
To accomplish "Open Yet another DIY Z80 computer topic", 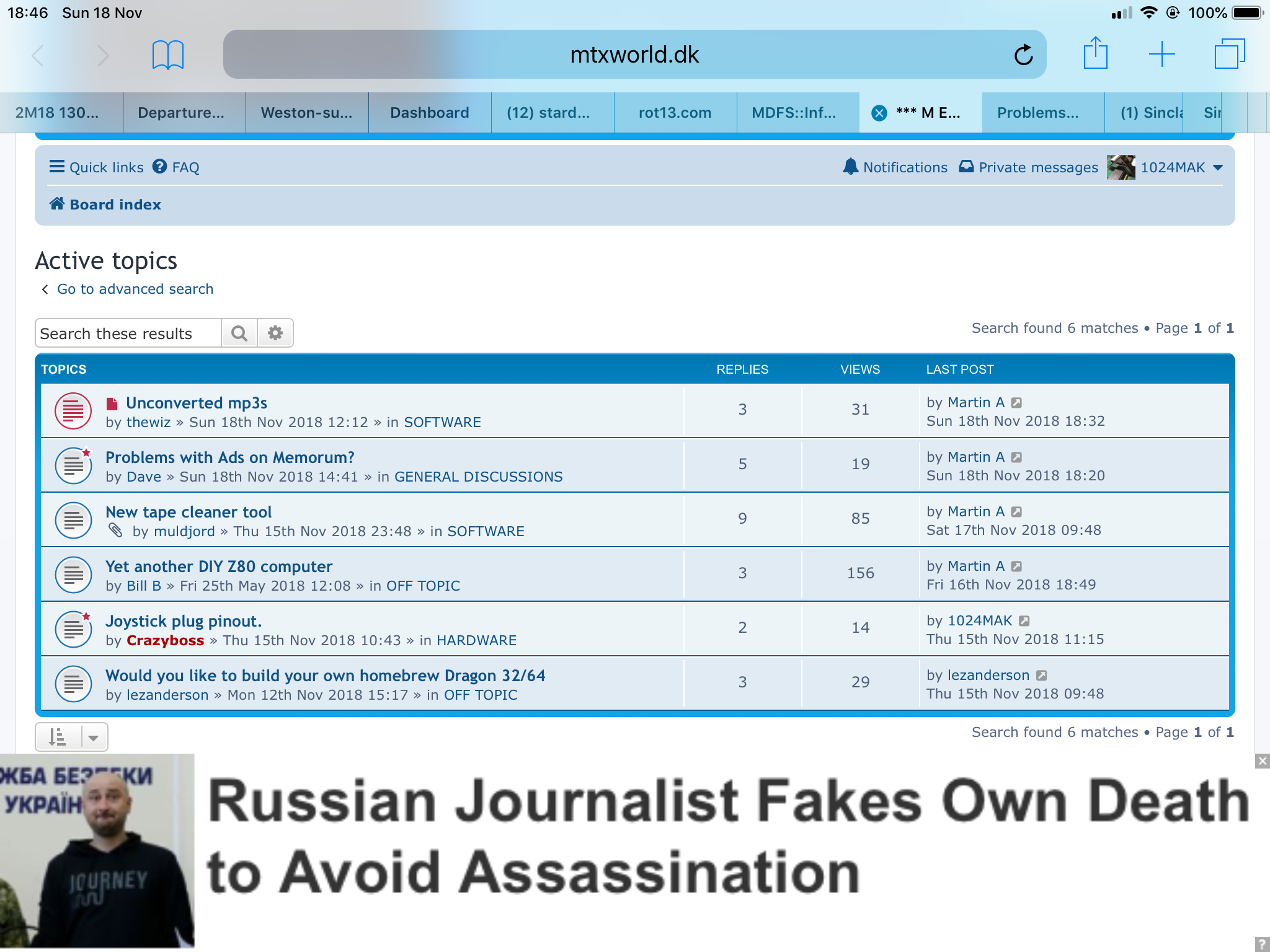I will coord(219,566).
